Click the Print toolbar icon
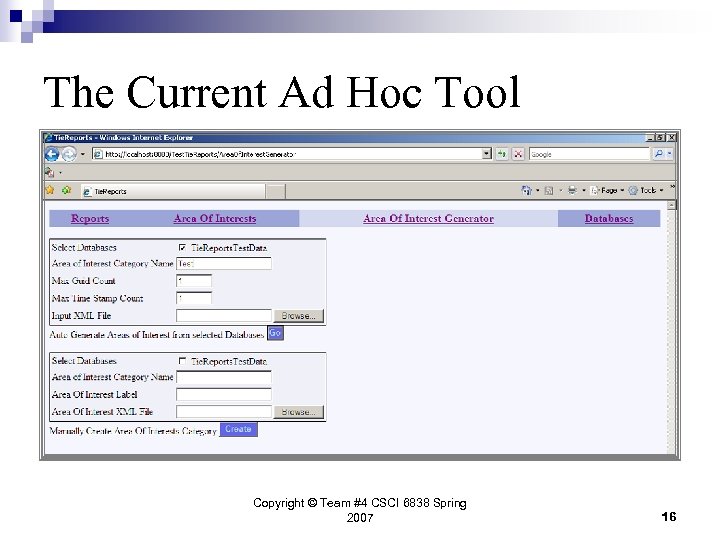Screen dimensions: 720x540 [572, 190]
